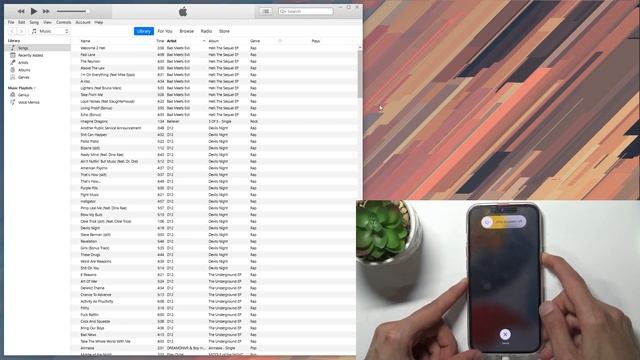Open the Controls menu

tap(64, 22)
